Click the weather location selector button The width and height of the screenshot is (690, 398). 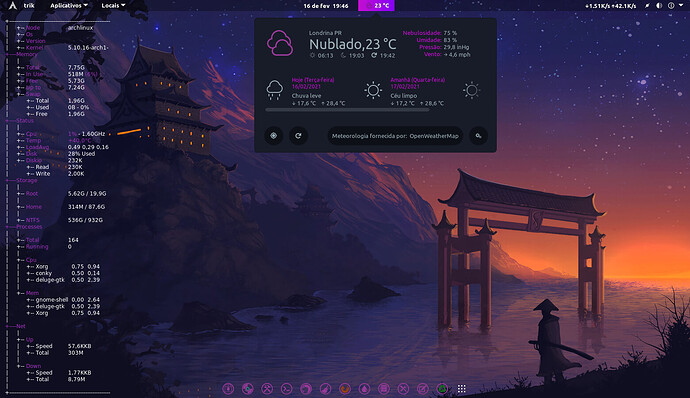[273, 136]
